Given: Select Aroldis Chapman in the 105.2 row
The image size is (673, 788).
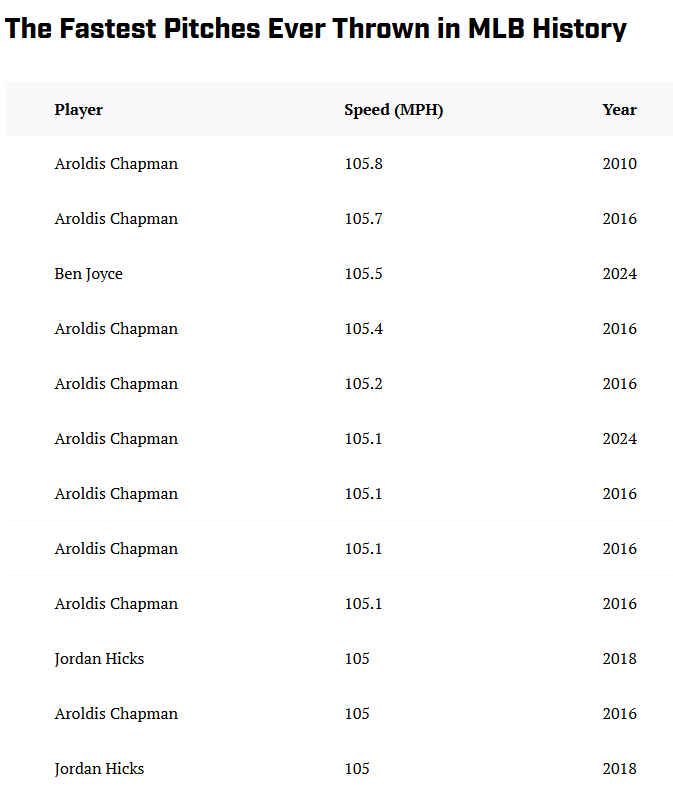Looking at the screenshot, I should (x=116, y=384).
